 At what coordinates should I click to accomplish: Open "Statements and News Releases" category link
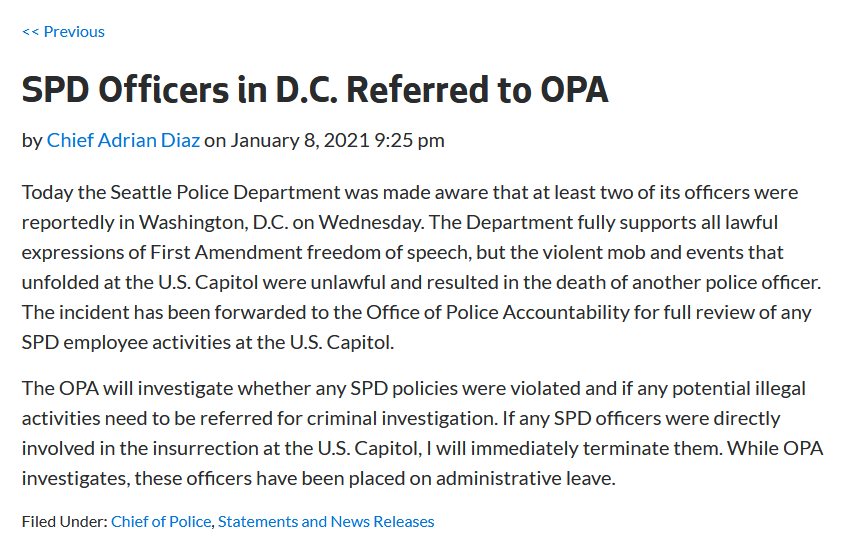[326, 521]
